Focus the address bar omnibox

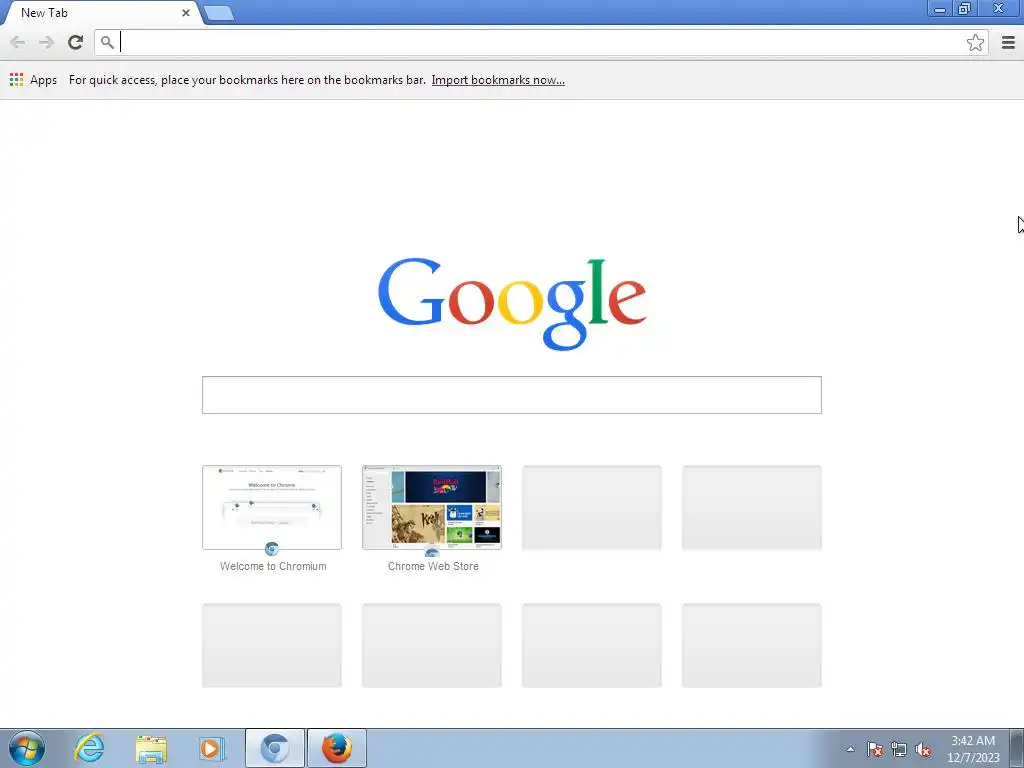pyautogui.click(x=541, y=42)
